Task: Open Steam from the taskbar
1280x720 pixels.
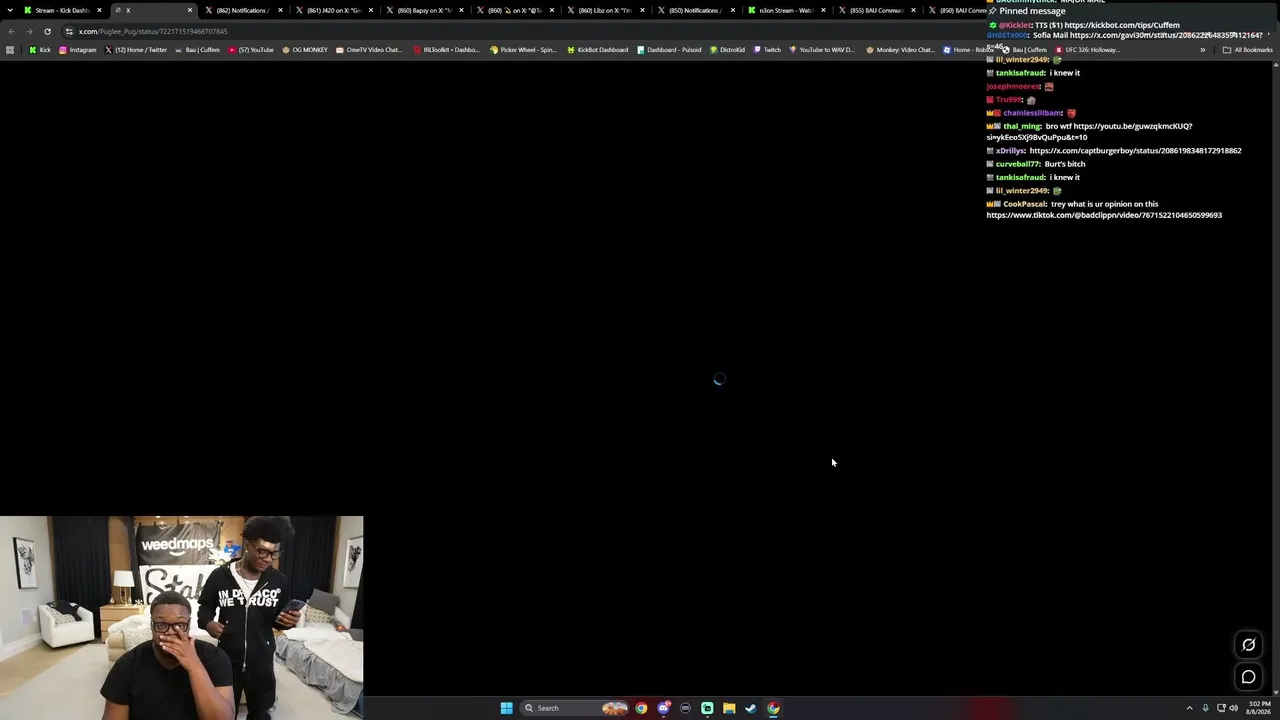Action: [751, 708]
